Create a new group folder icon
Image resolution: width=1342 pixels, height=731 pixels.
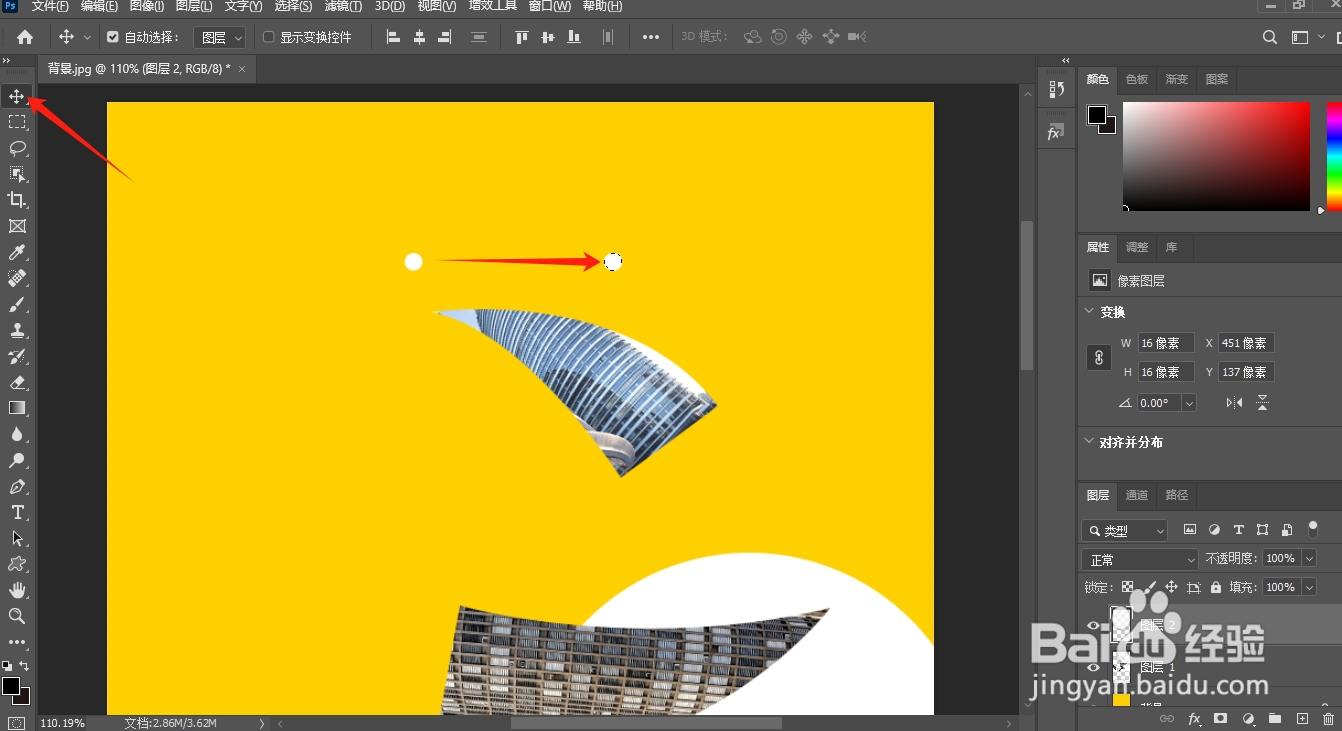[1275, 719]
